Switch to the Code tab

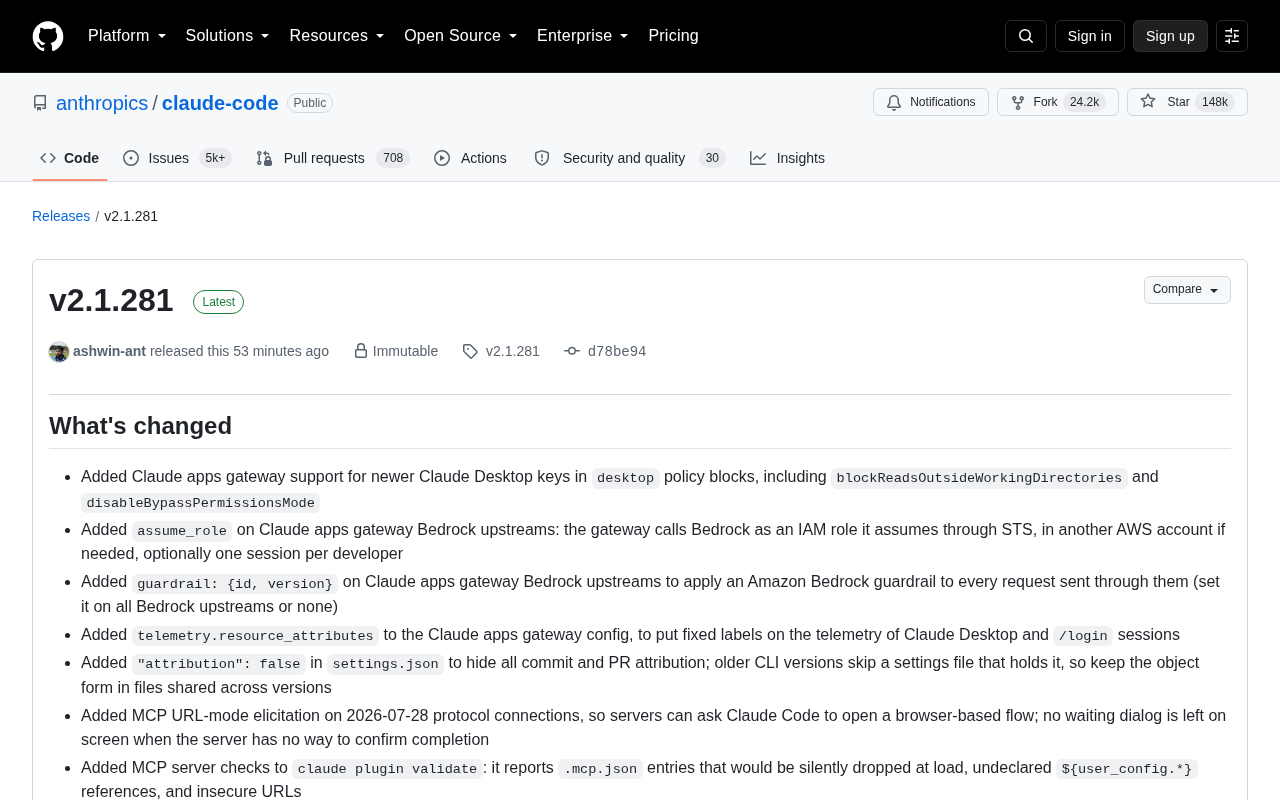[70, 158]
